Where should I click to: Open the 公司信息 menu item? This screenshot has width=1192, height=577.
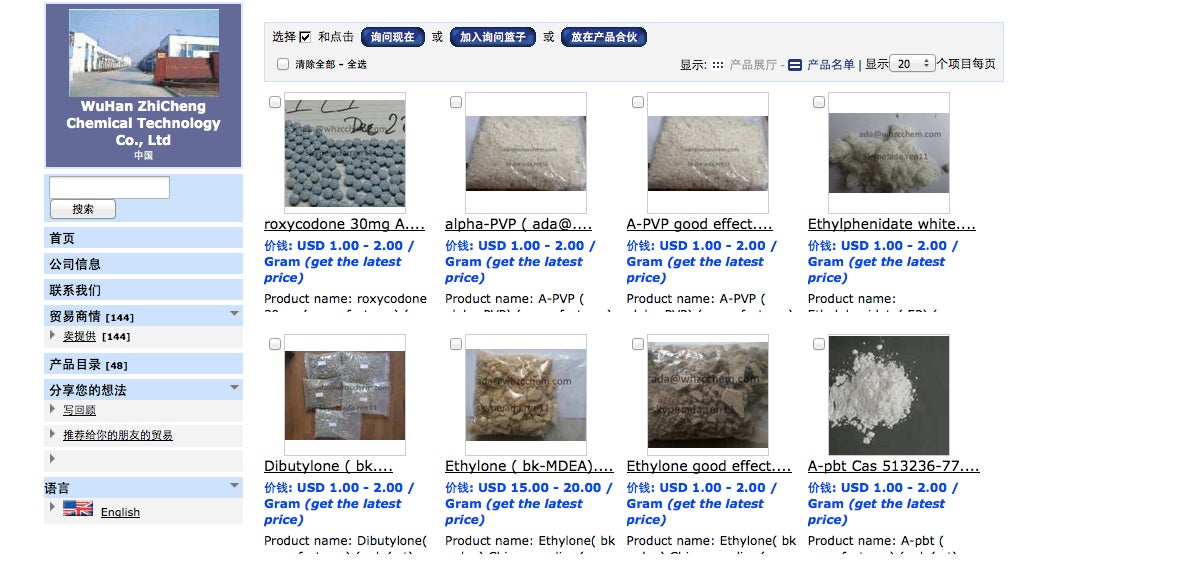click(144, 264)
